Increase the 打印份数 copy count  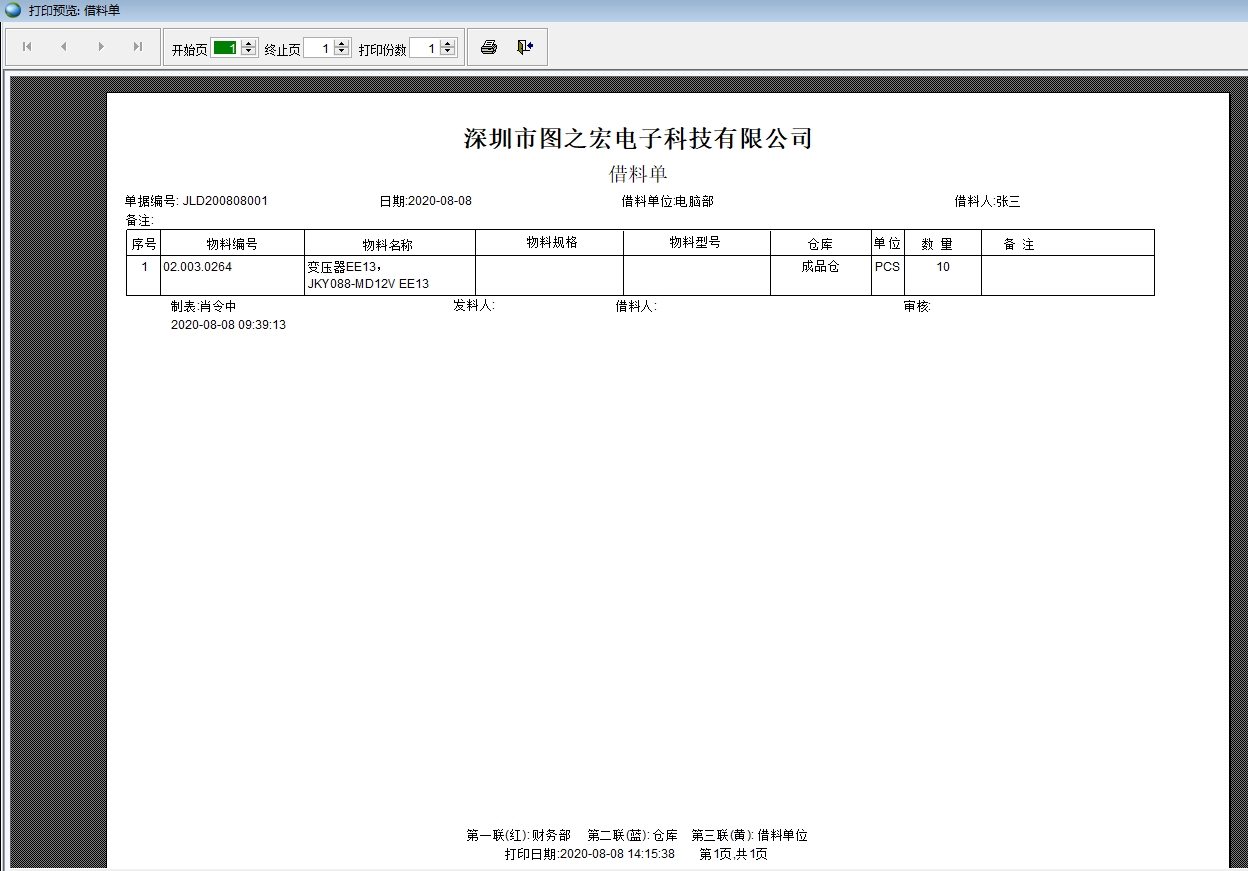coord(446,42)
